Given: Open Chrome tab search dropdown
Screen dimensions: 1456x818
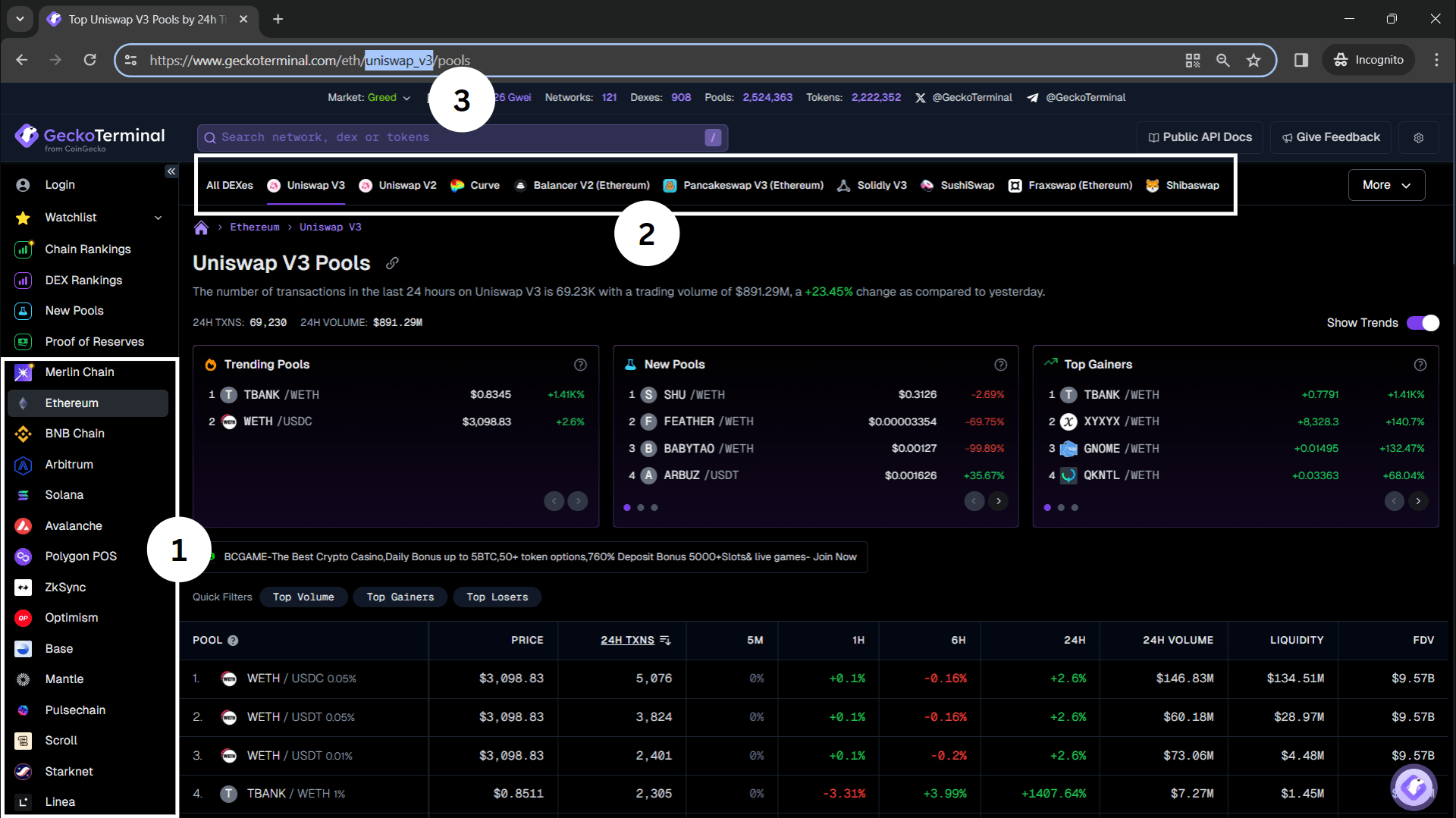Looking at the screenshot, I should 20,19.
